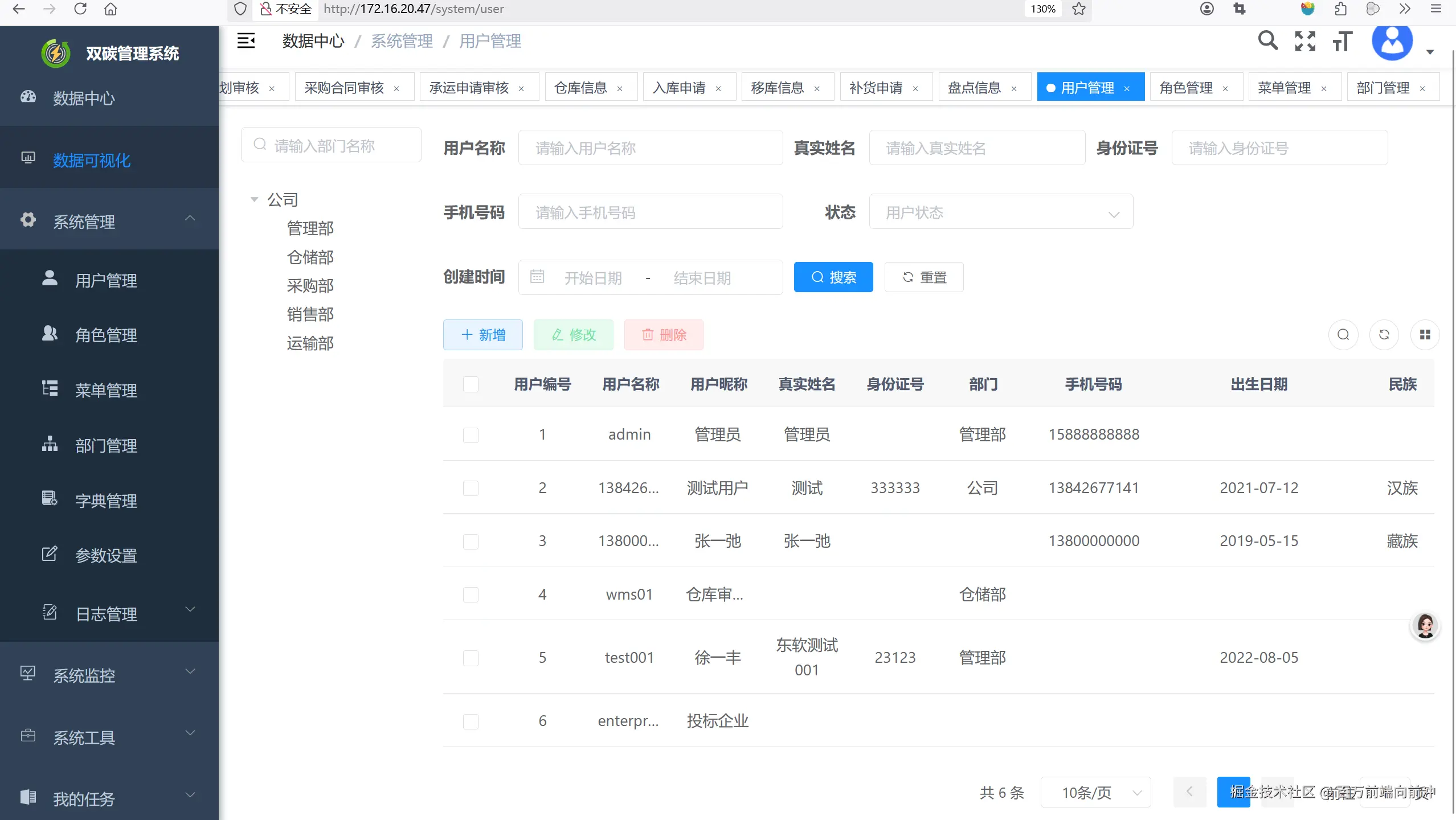Select 运输部 in the department tree

[x=310, y=343]
